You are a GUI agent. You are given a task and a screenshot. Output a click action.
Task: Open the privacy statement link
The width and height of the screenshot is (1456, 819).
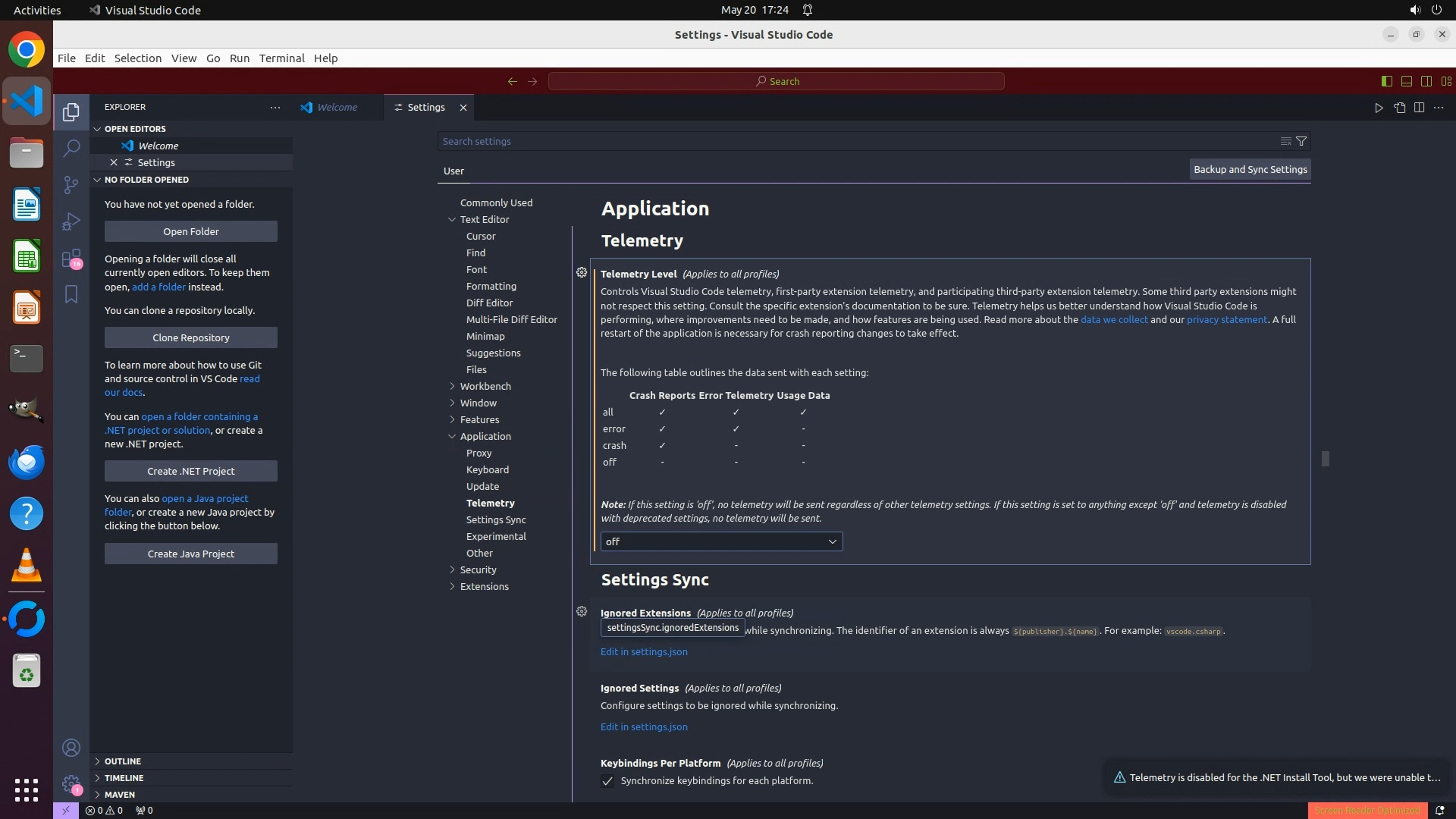coord(1226,320)
